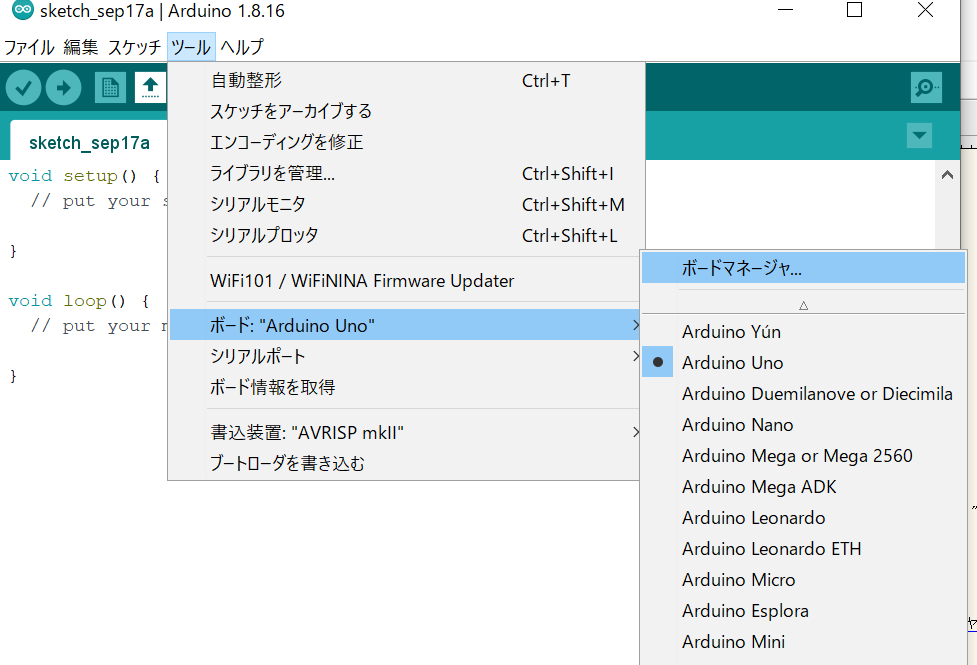The height and width of the screenshot is (665, 977).
Task: Maximize the Arduino window
Action: [x=854, y=10]
